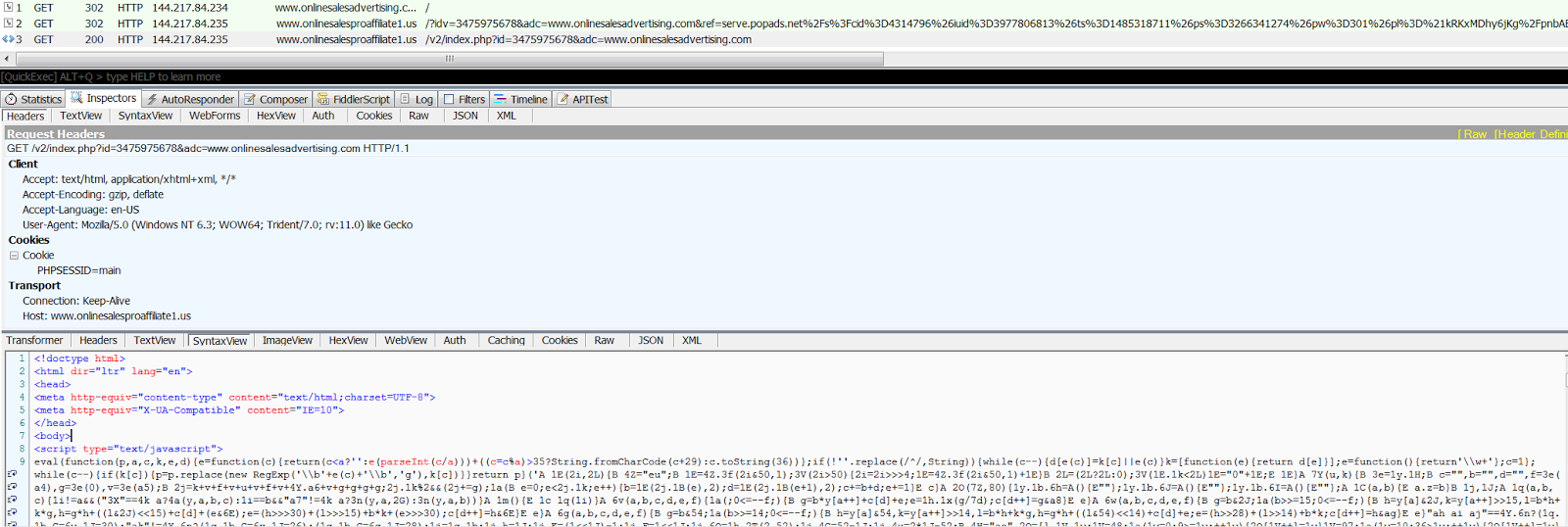
Task: Collapse the Cookie tree node
Action: [x=15, y=256]
